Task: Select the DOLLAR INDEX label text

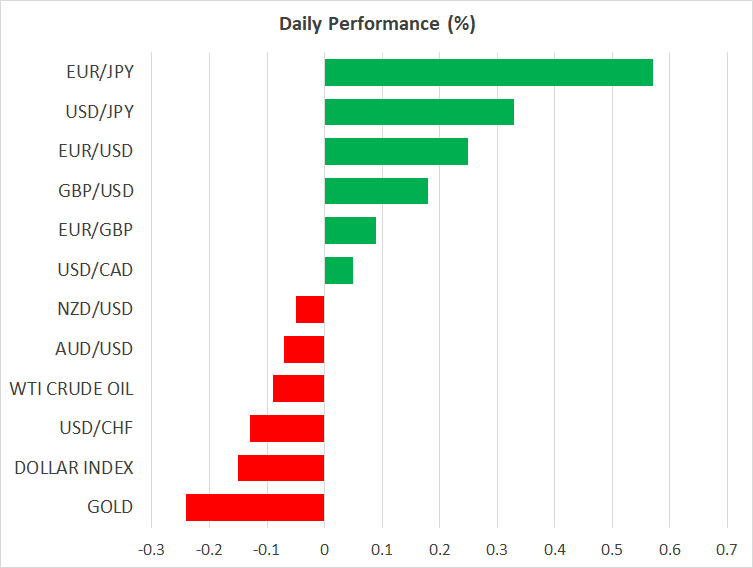Action: click(72, 467)
